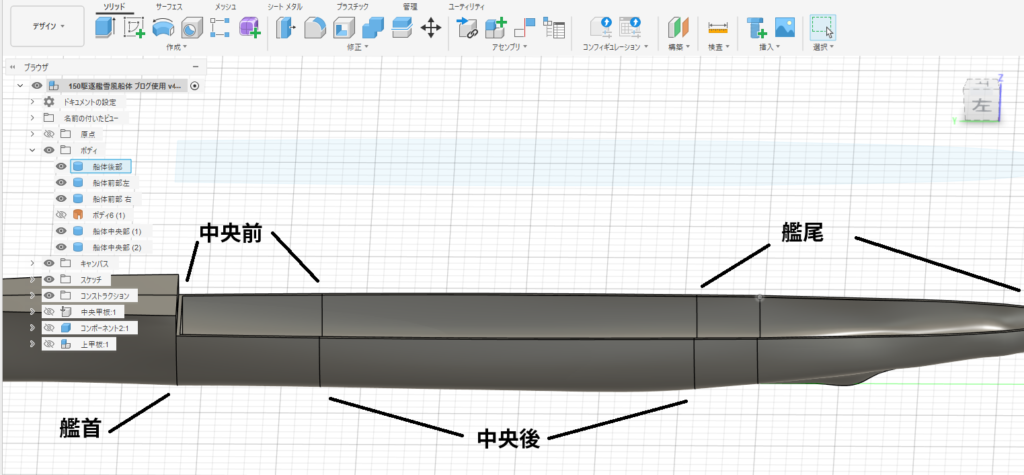This screenshot has height=475, width=1024.
Task: Click the Create Form icon
Action: coord(249,27)
